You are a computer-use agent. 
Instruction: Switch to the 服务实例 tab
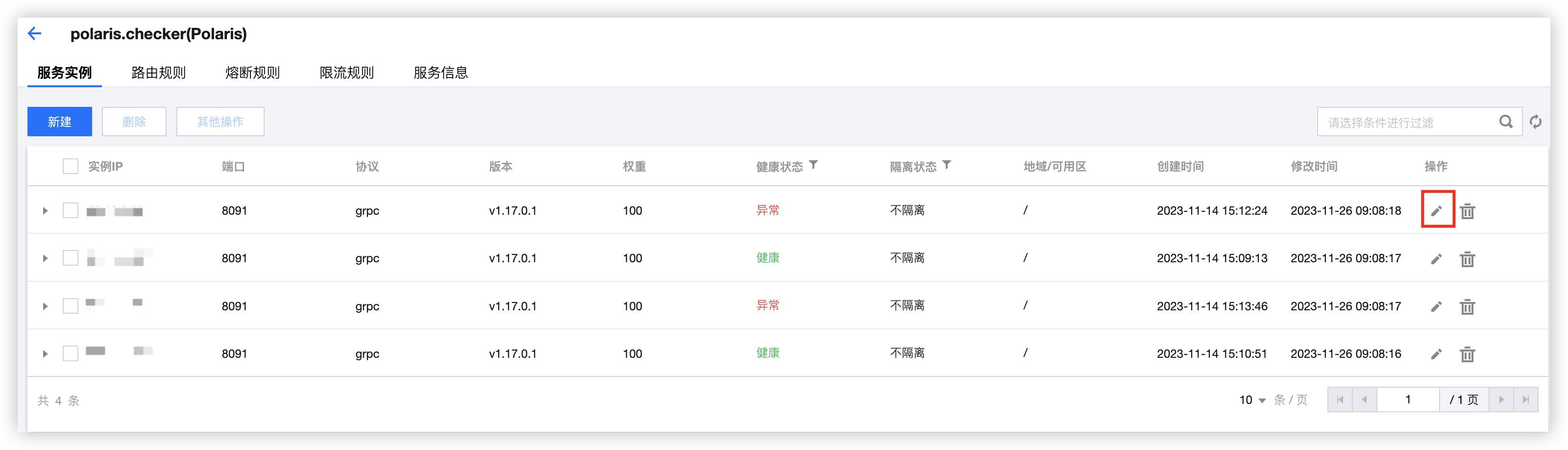point(65,73)
